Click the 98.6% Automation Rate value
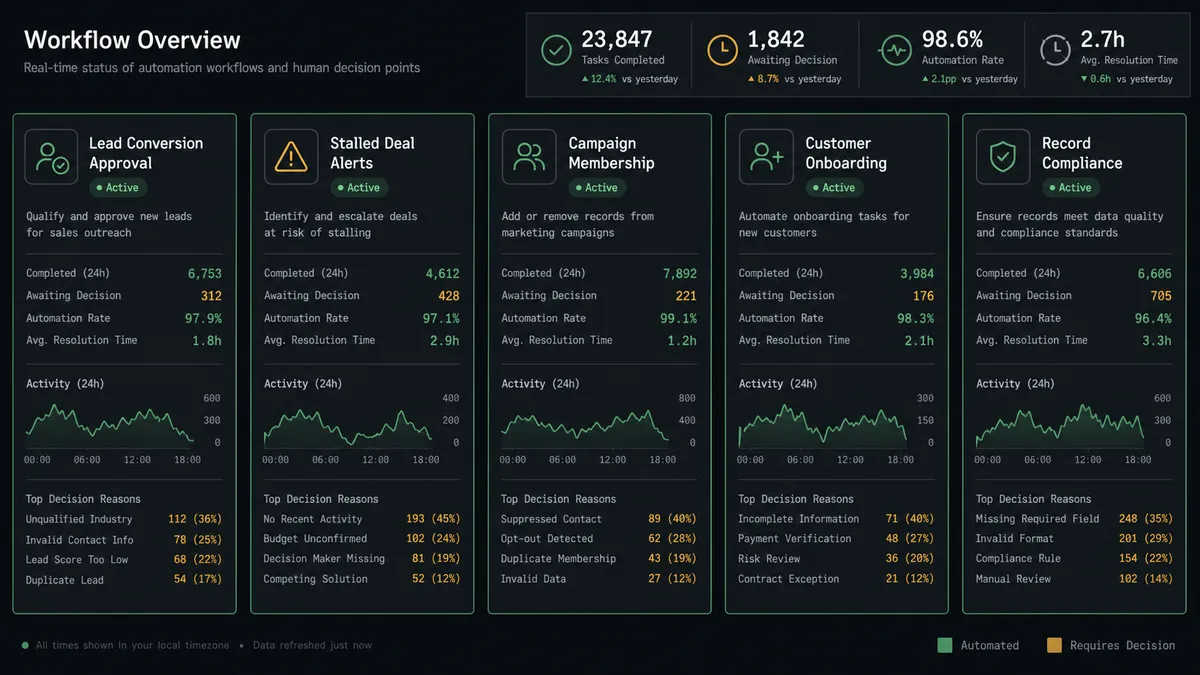Image resolution: width=1200 pixels, height=675 pixels. 953,40
